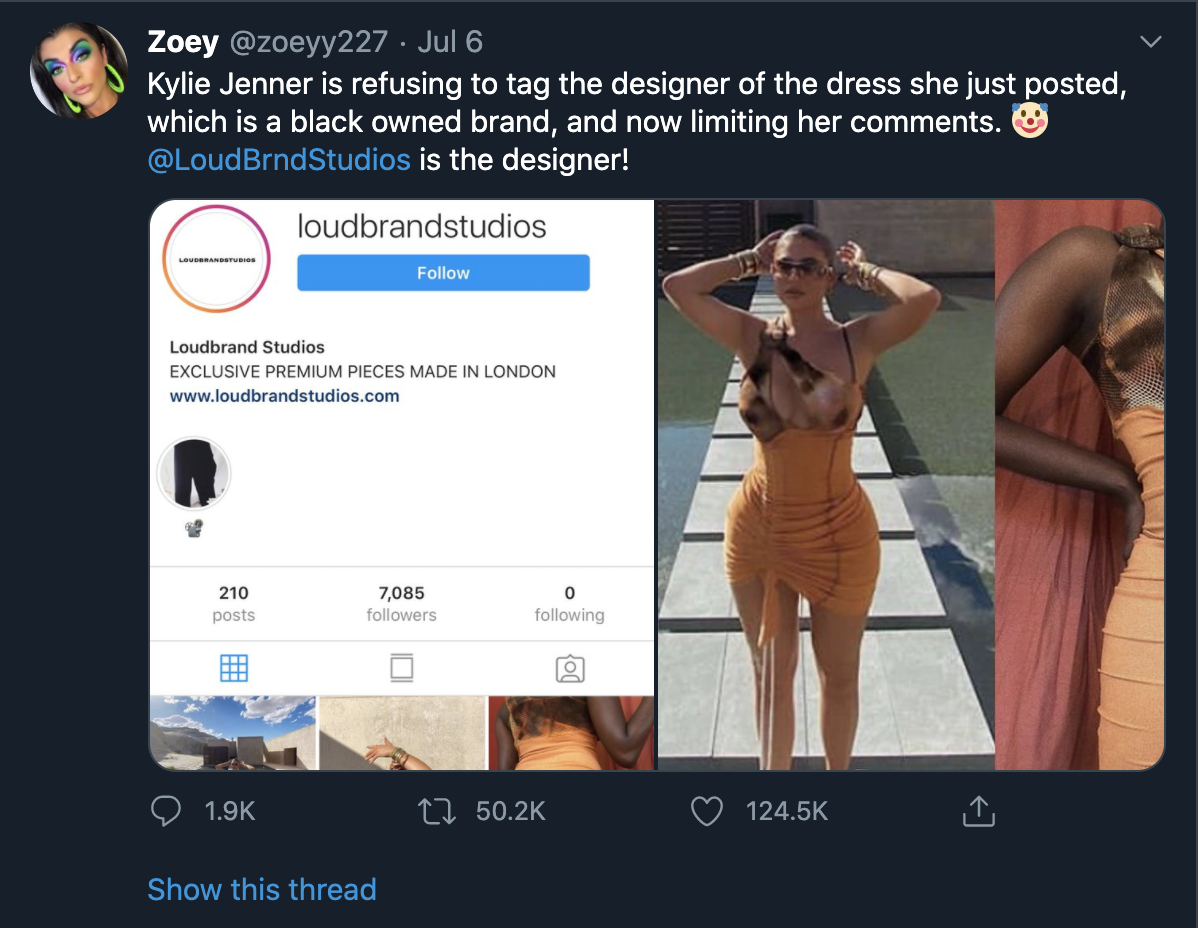Open the story highlight circle thumbnail
Screen dimensions: 1198x928
pyautogui.click(x=194, y=474)
